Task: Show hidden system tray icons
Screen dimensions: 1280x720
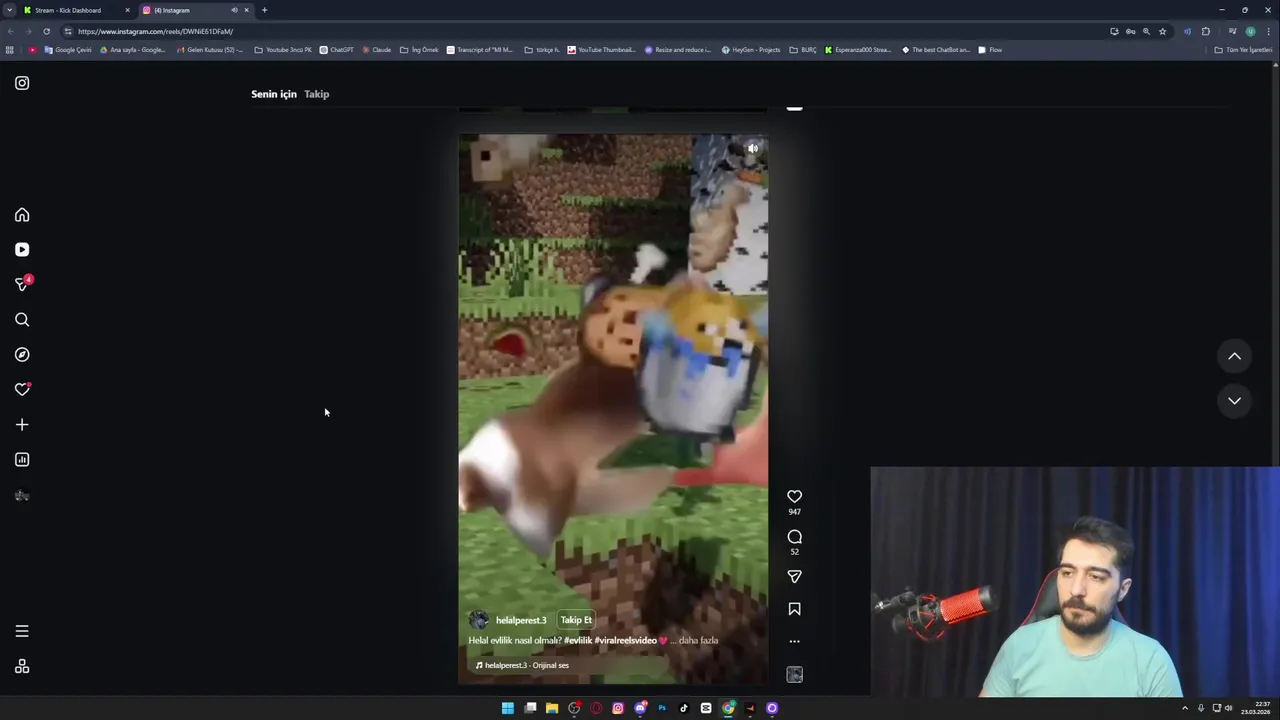Action: [x=1185, y=708]
